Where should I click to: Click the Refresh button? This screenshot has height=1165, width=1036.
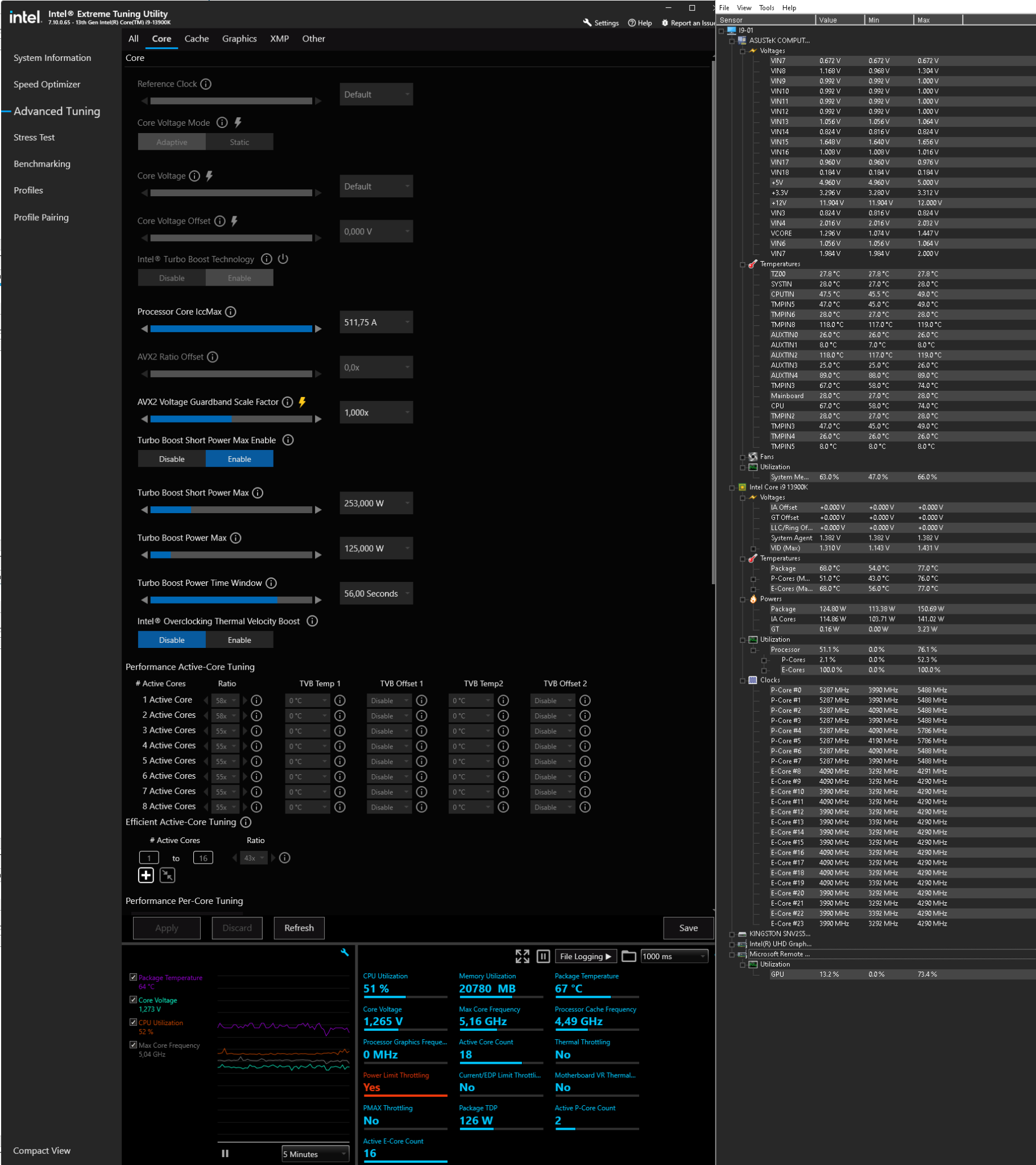pyautogui.click(x=299, y=928)
